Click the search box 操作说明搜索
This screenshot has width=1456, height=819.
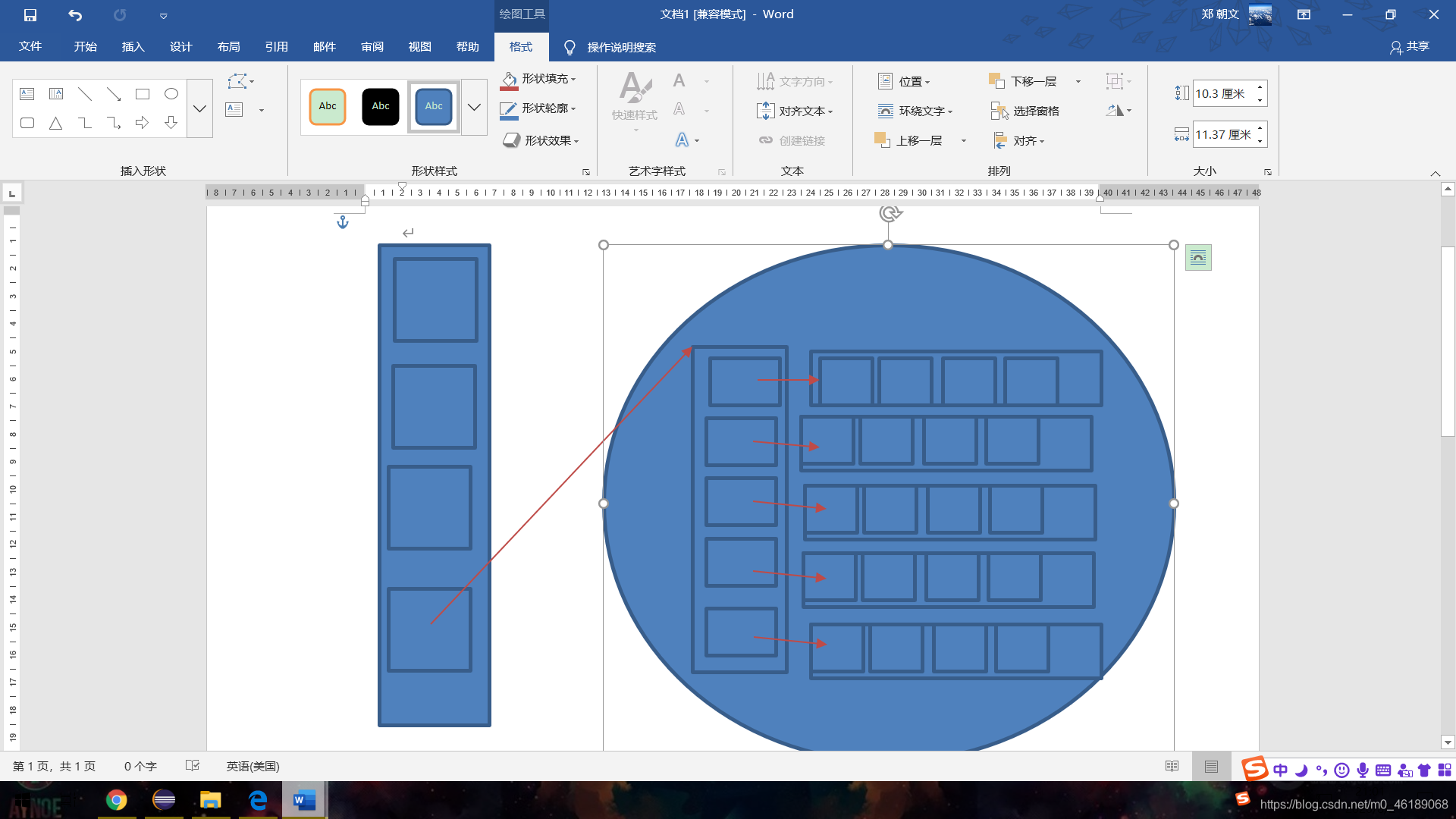click(x=621, y=48)
